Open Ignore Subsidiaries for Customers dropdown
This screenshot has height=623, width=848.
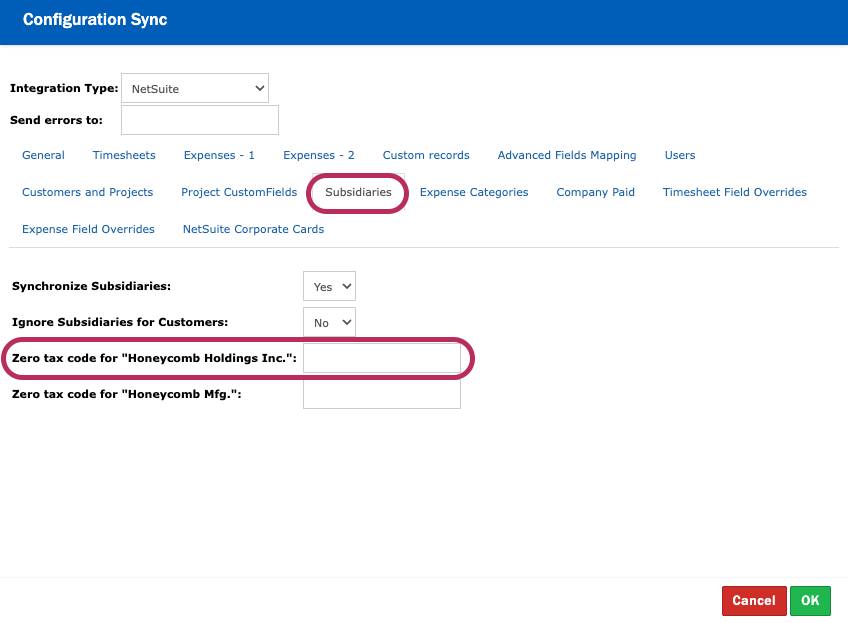coord(329,323)
